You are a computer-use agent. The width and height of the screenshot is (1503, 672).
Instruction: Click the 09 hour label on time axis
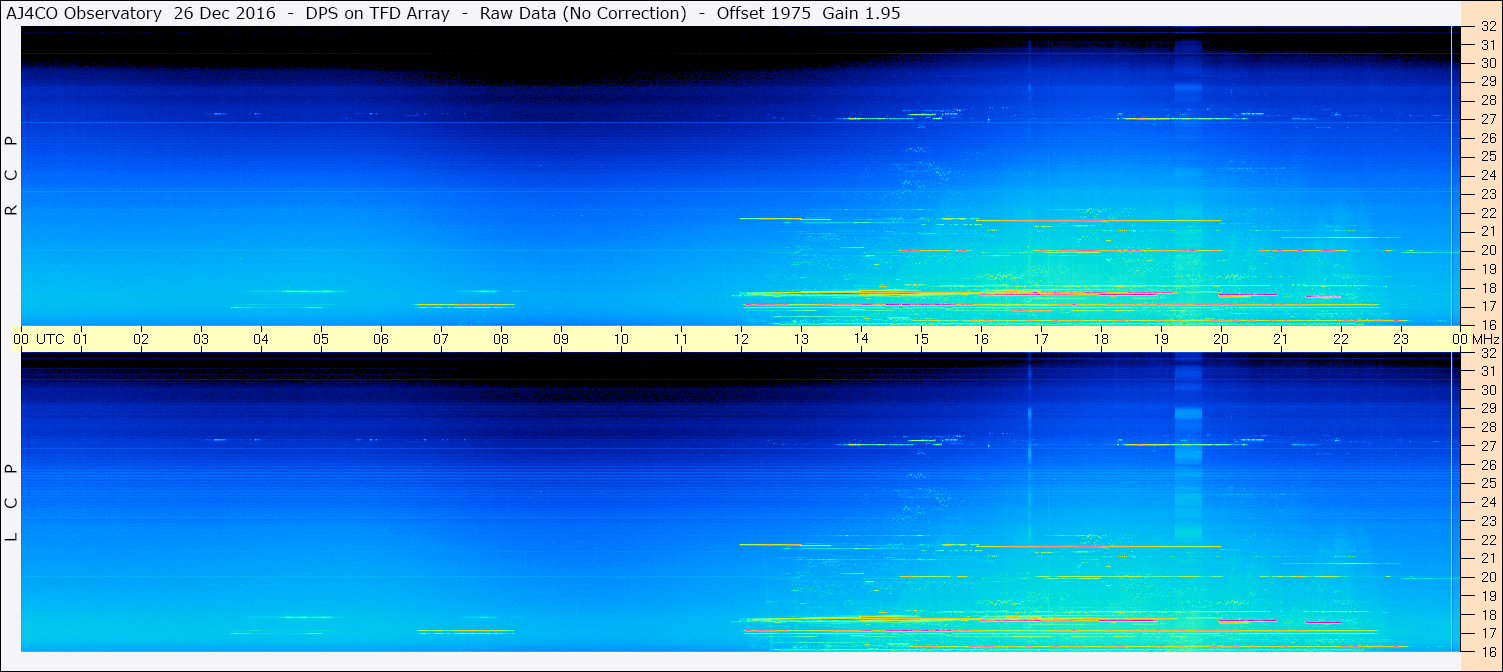(561, 339)
